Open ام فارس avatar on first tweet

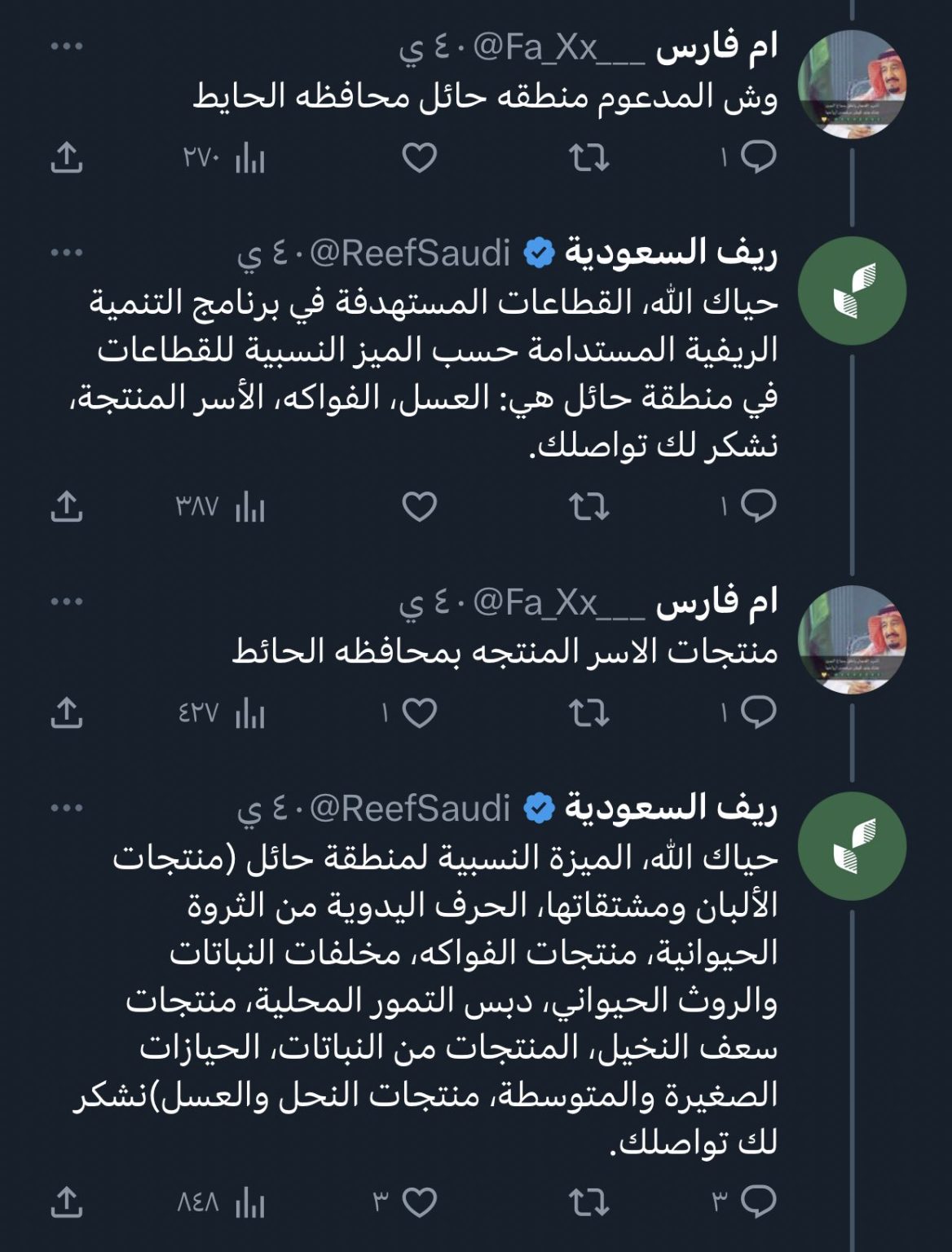tap(852, 85)
